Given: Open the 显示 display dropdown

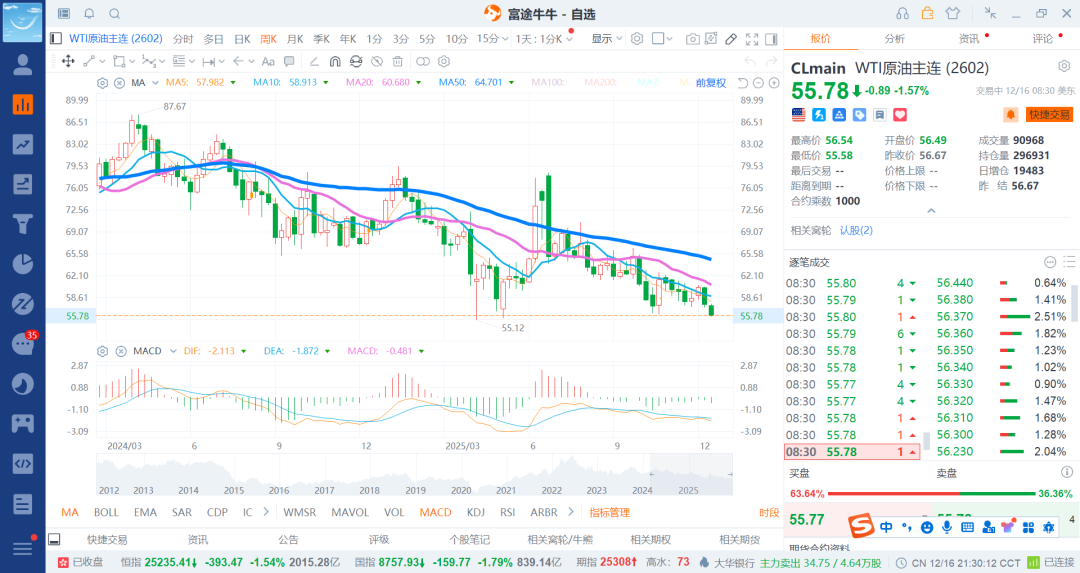Looking at the screenshot, I should (606, 39).
